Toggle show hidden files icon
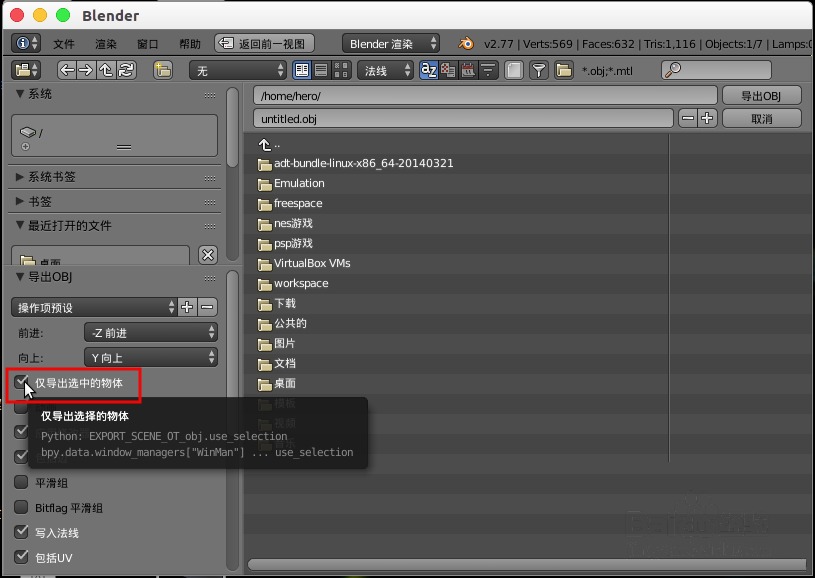The width and height of the screenshot is (815, 578). [x=514, y=70]
